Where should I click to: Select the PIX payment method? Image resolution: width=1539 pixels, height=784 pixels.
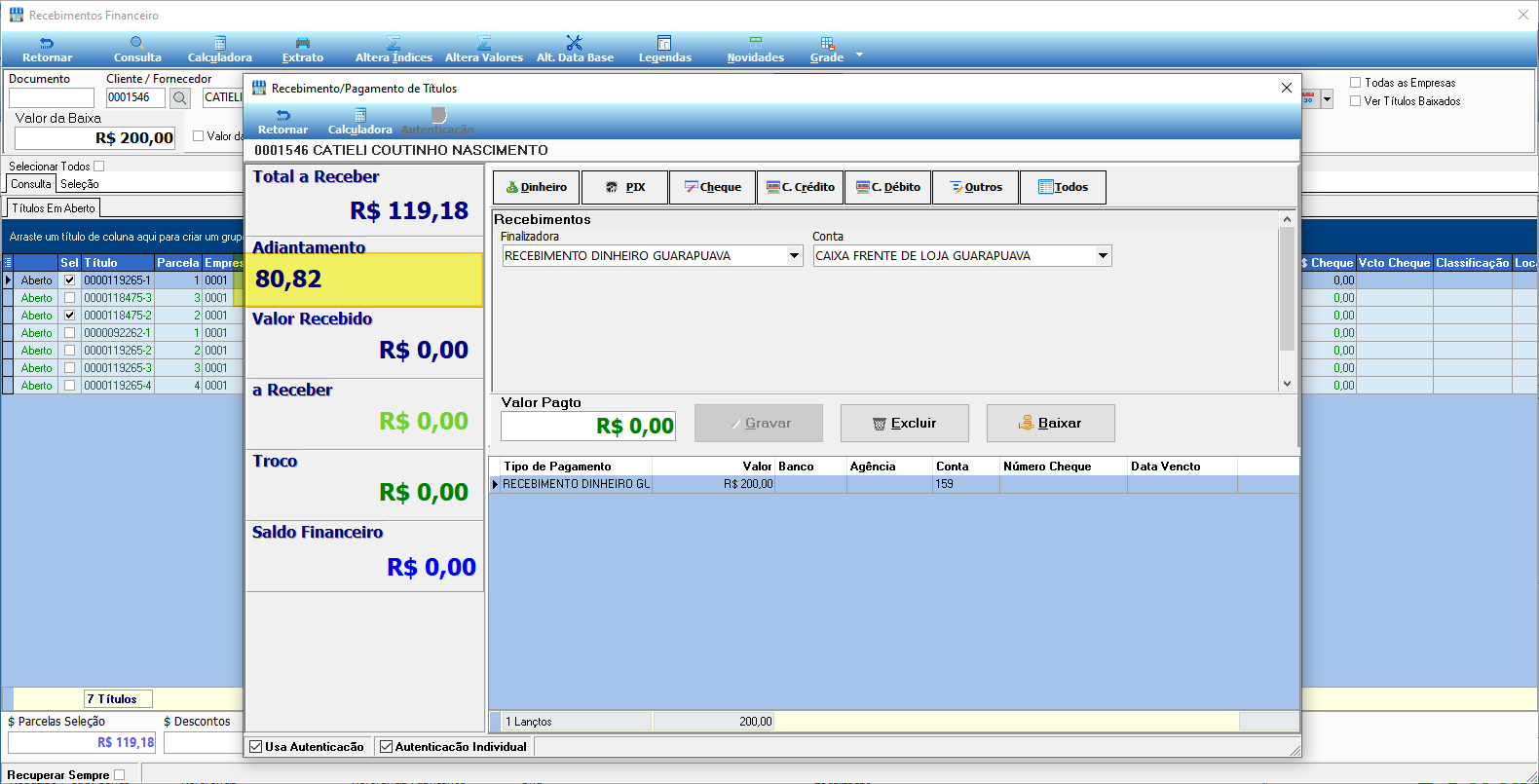coord(625,187)
